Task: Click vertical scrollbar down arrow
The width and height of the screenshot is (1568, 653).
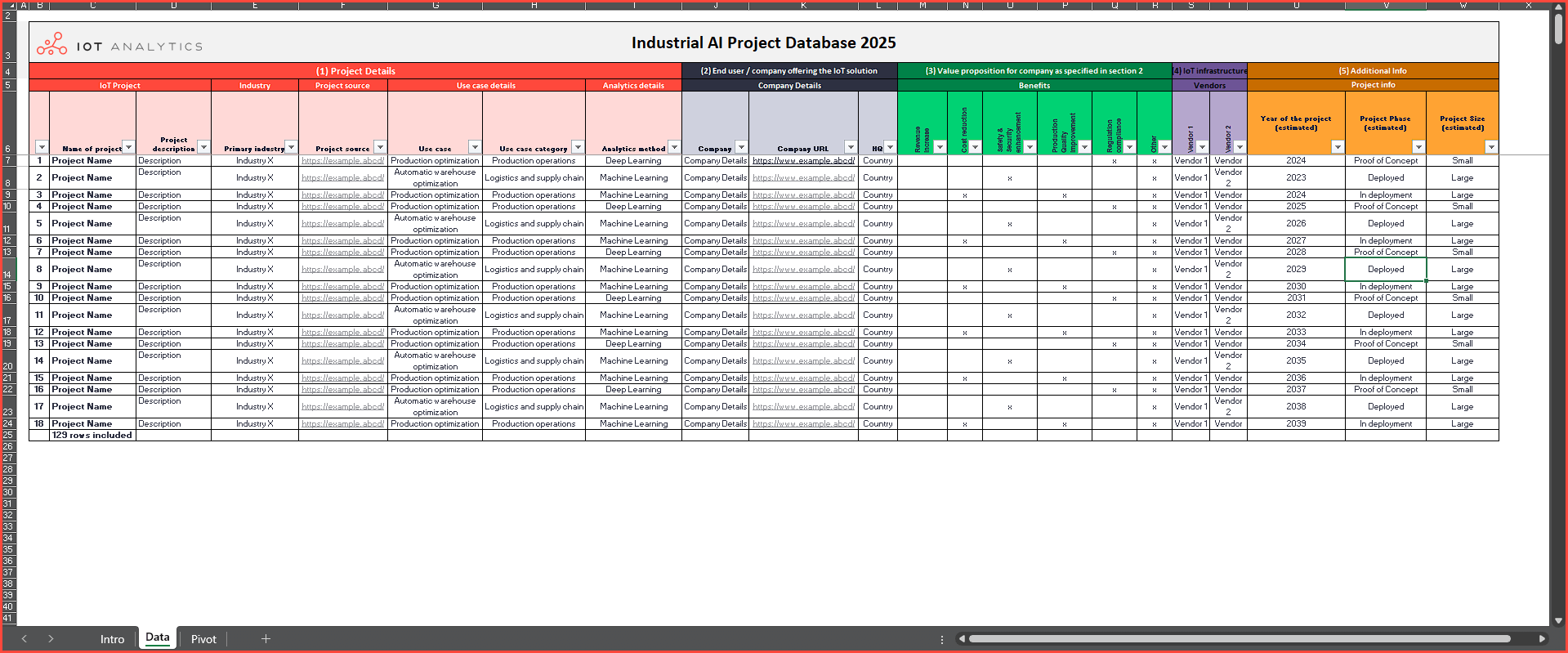Action: [1558, 620]
